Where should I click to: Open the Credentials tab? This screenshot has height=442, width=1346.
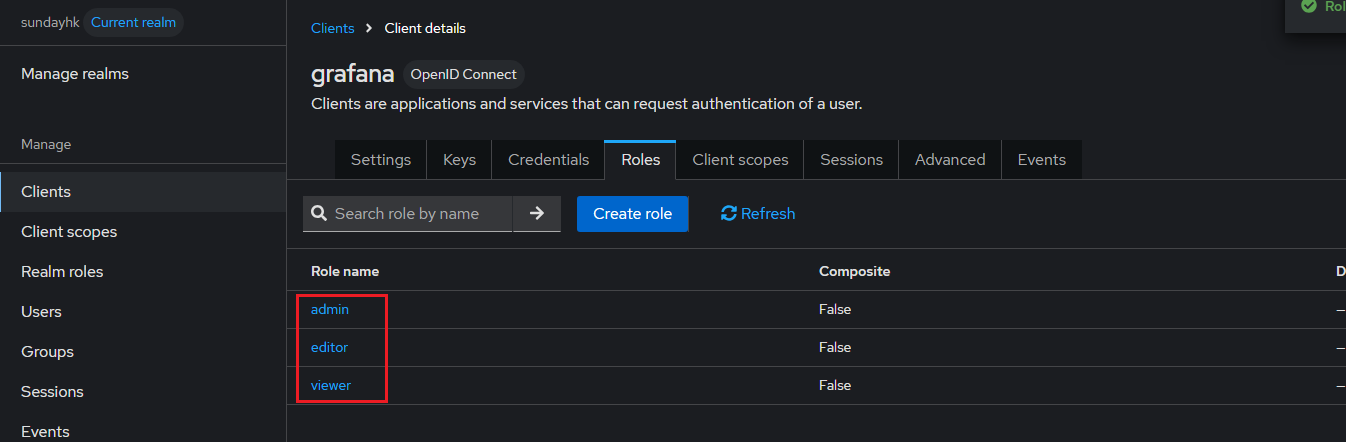pyautogui.click(x=548, y=160)
